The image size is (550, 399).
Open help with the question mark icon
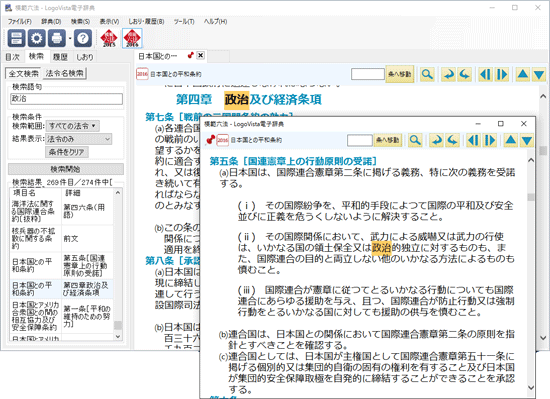pos(83,38)
